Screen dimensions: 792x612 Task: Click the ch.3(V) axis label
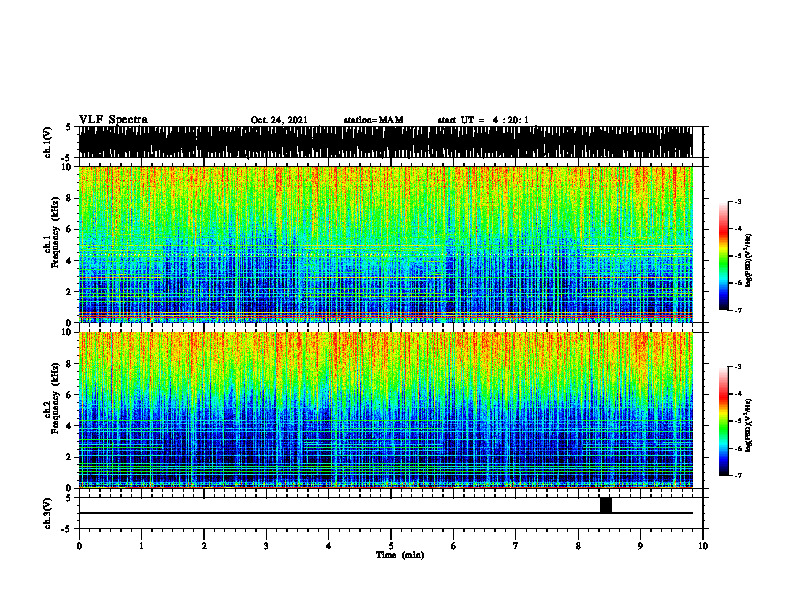47,513
